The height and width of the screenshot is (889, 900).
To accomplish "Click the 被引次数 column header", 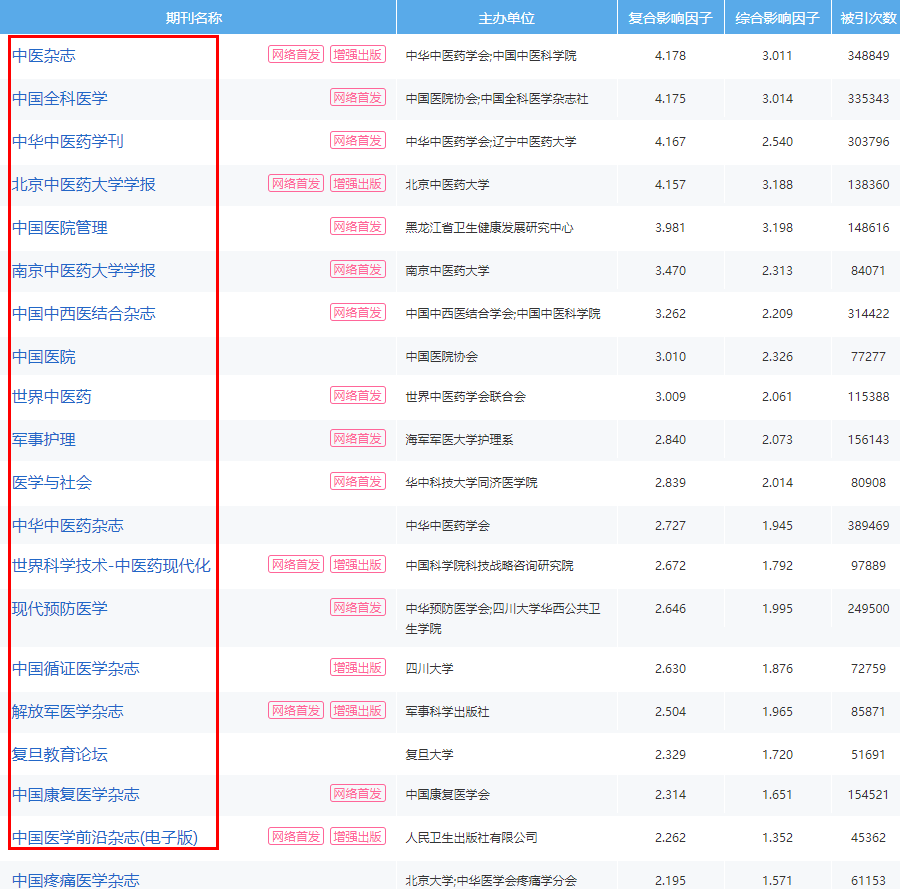I will pos(868,18).
